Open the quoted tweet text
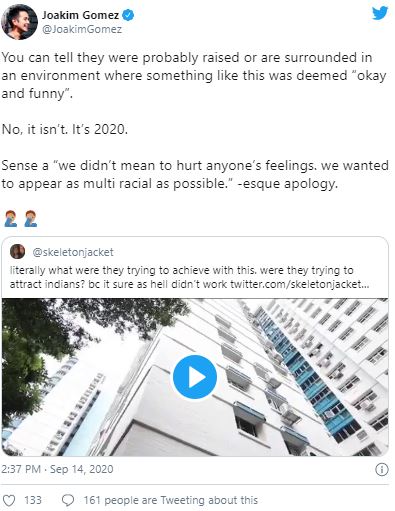395x511 pixels. pos(189,277)
